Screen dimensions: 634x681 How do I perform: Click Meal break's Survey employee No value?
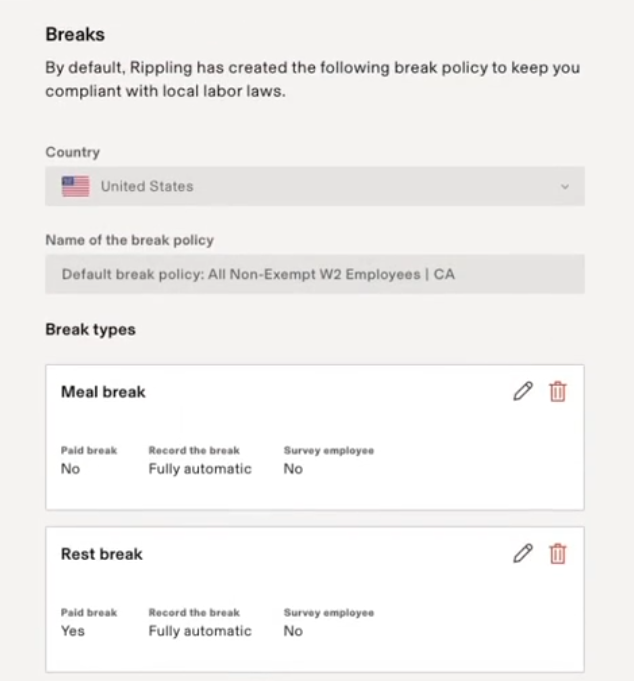[293, 469]
